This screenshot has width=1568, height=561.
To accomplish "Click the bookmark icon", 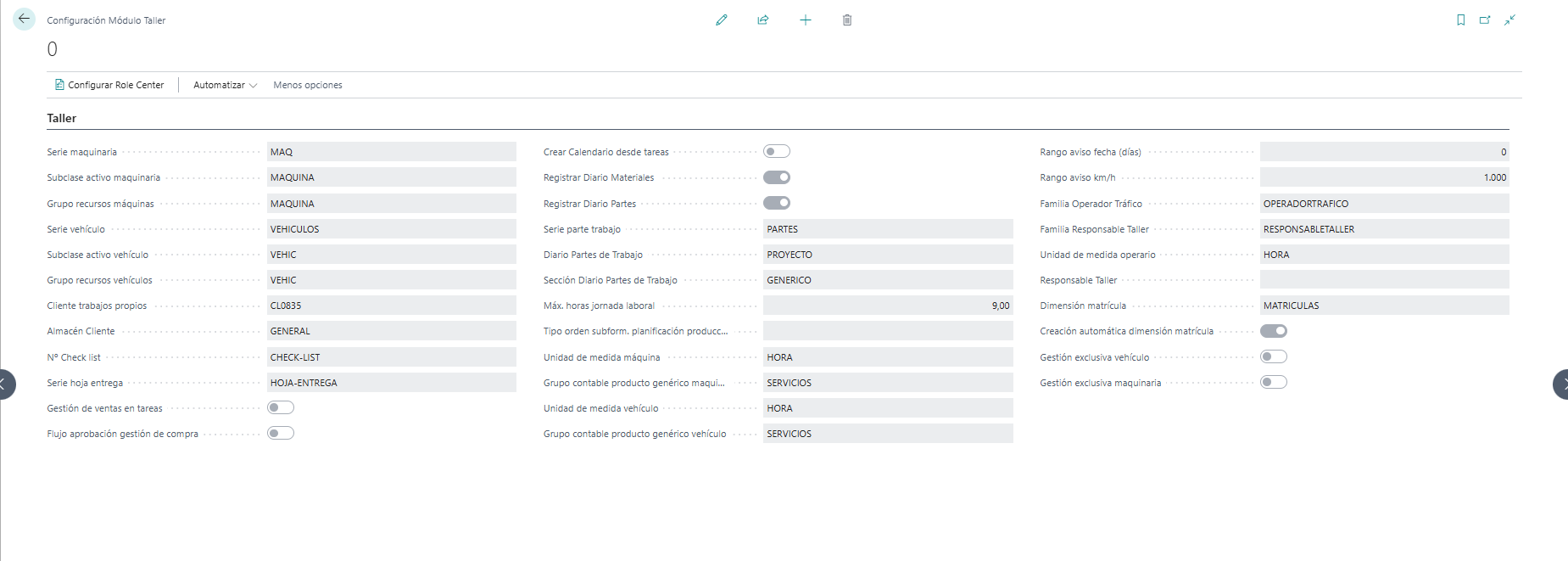I will click(1460, 20).
